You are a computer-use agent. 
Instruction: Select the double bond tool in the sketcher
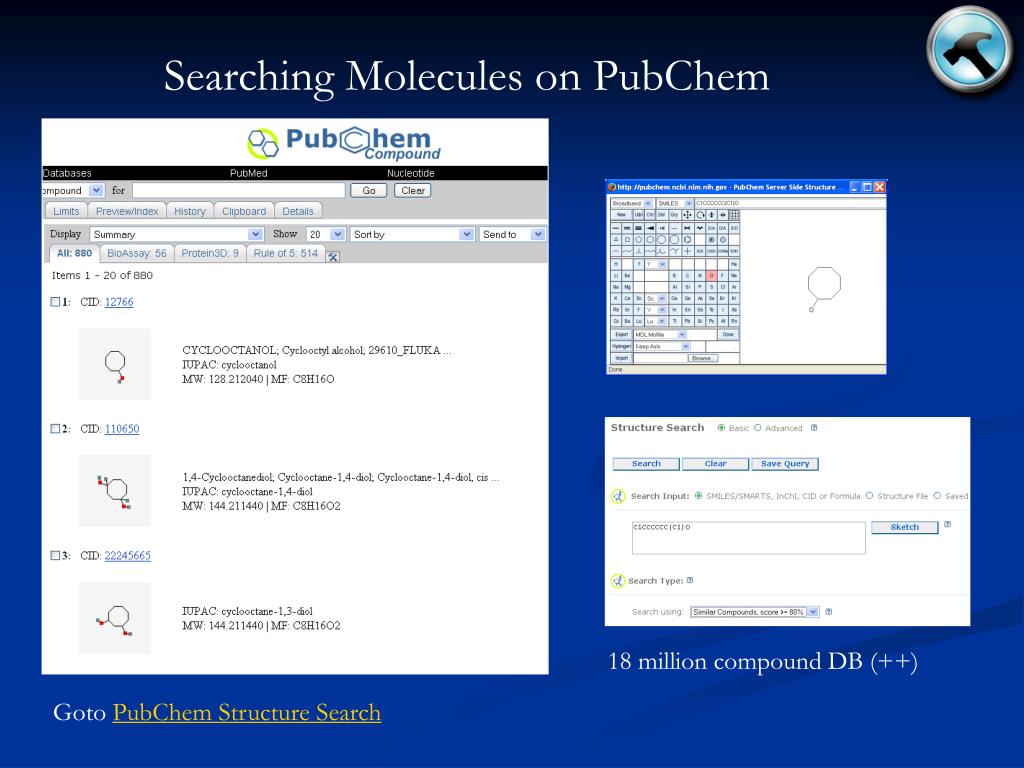[627, 228]
